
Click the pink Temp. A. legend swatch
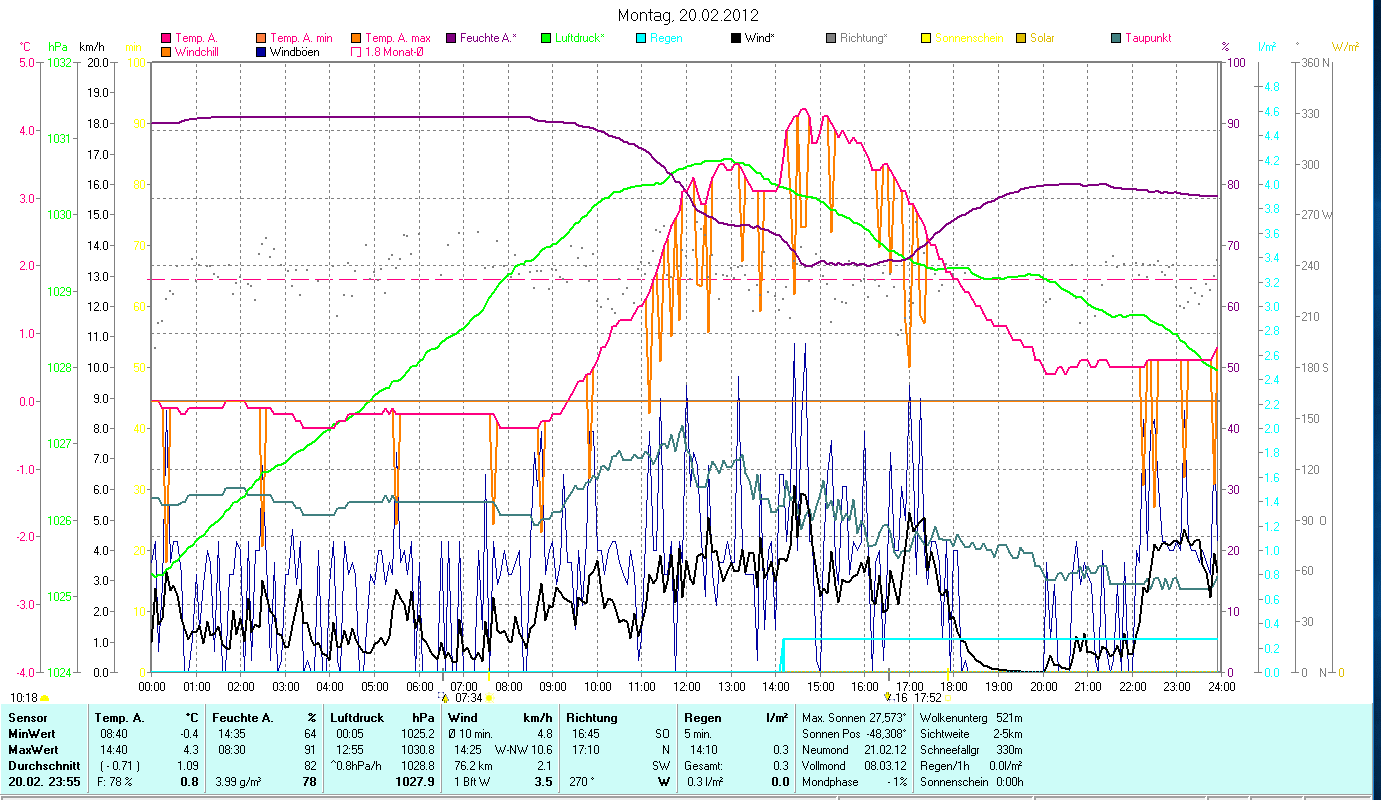(166, 38)
